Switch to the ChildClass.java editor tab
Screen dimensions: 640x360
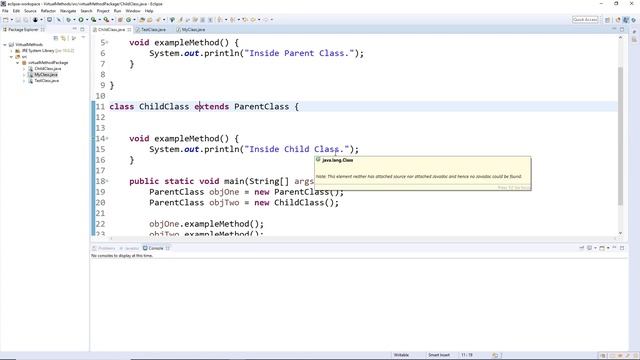(111, 30)
